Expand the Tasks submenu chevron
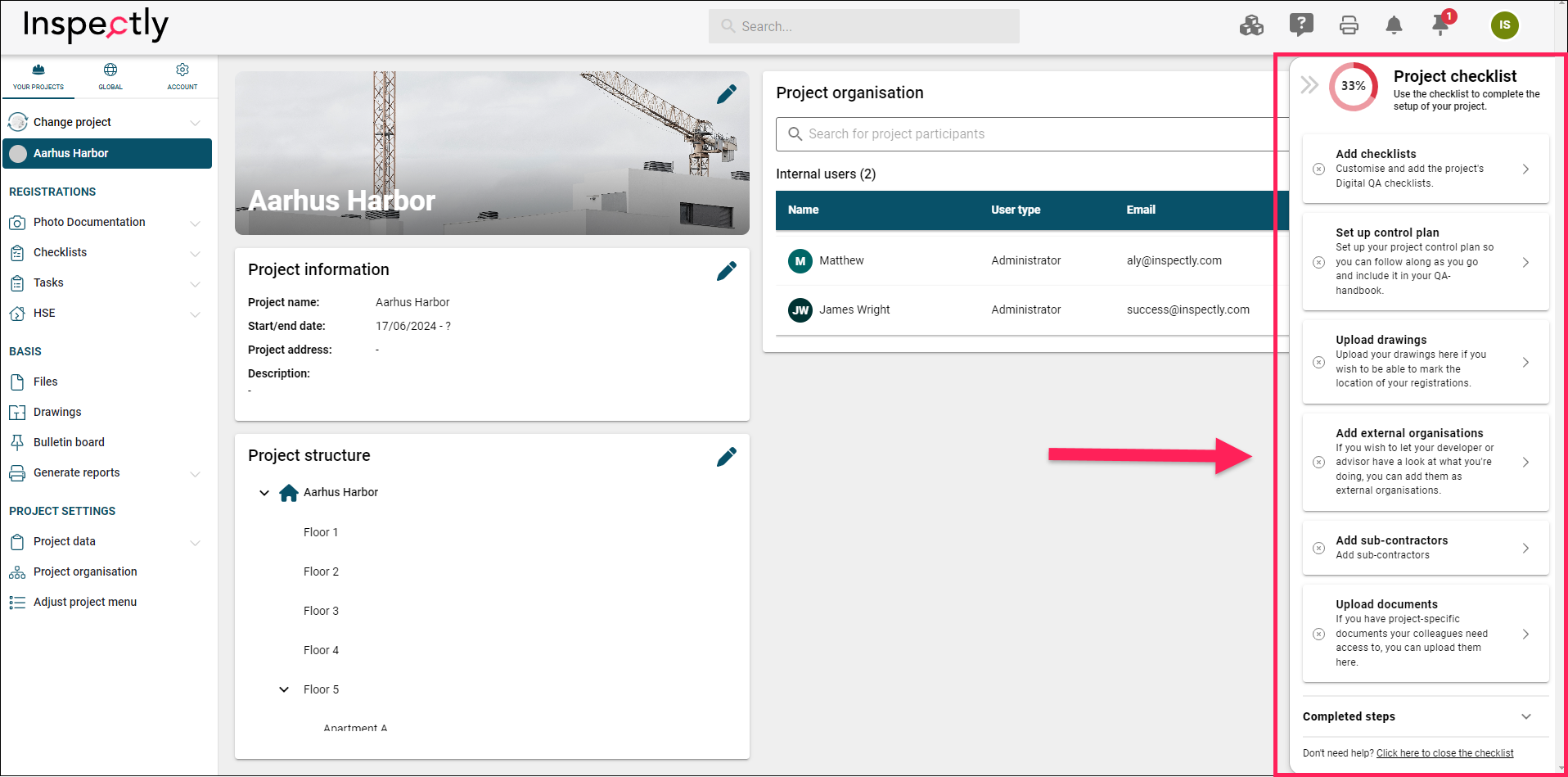1568x777 pixels. tap(195, 284)
